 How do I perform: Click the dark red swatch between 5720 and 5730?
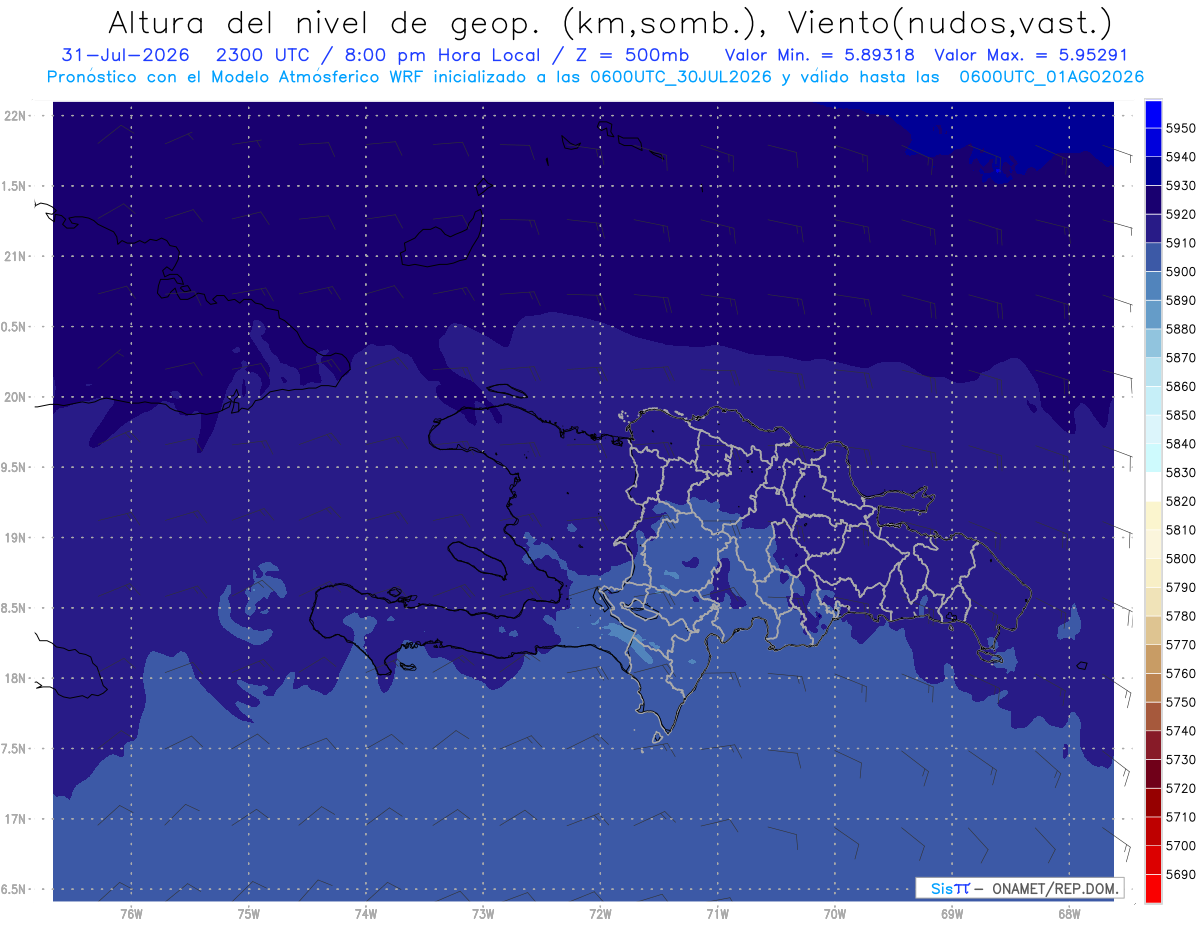(1153, 774)
